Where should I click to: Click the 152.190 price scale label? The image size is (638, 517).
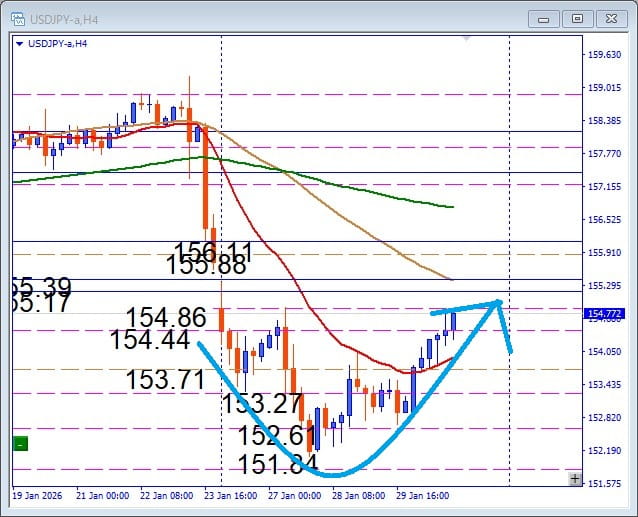tap(605, 450)
